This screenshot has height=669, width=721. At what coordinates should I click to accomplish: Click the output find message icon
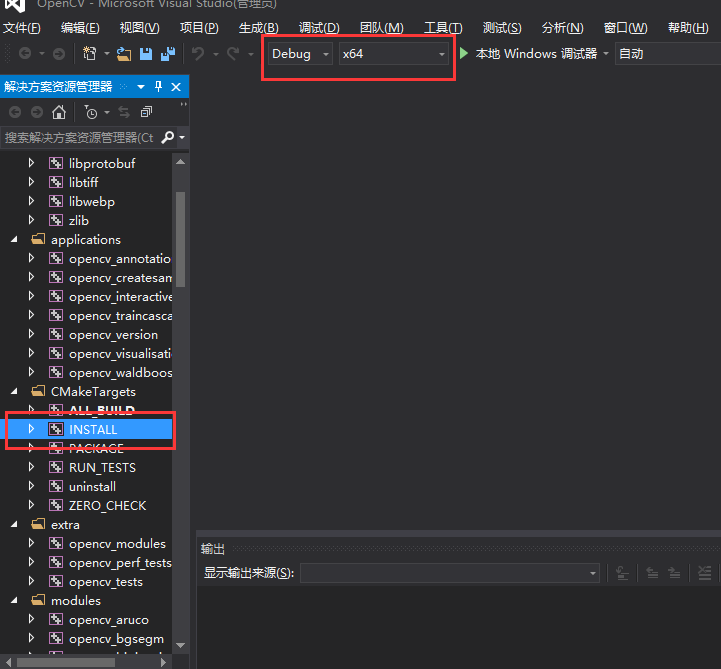(x=622, y=573)
